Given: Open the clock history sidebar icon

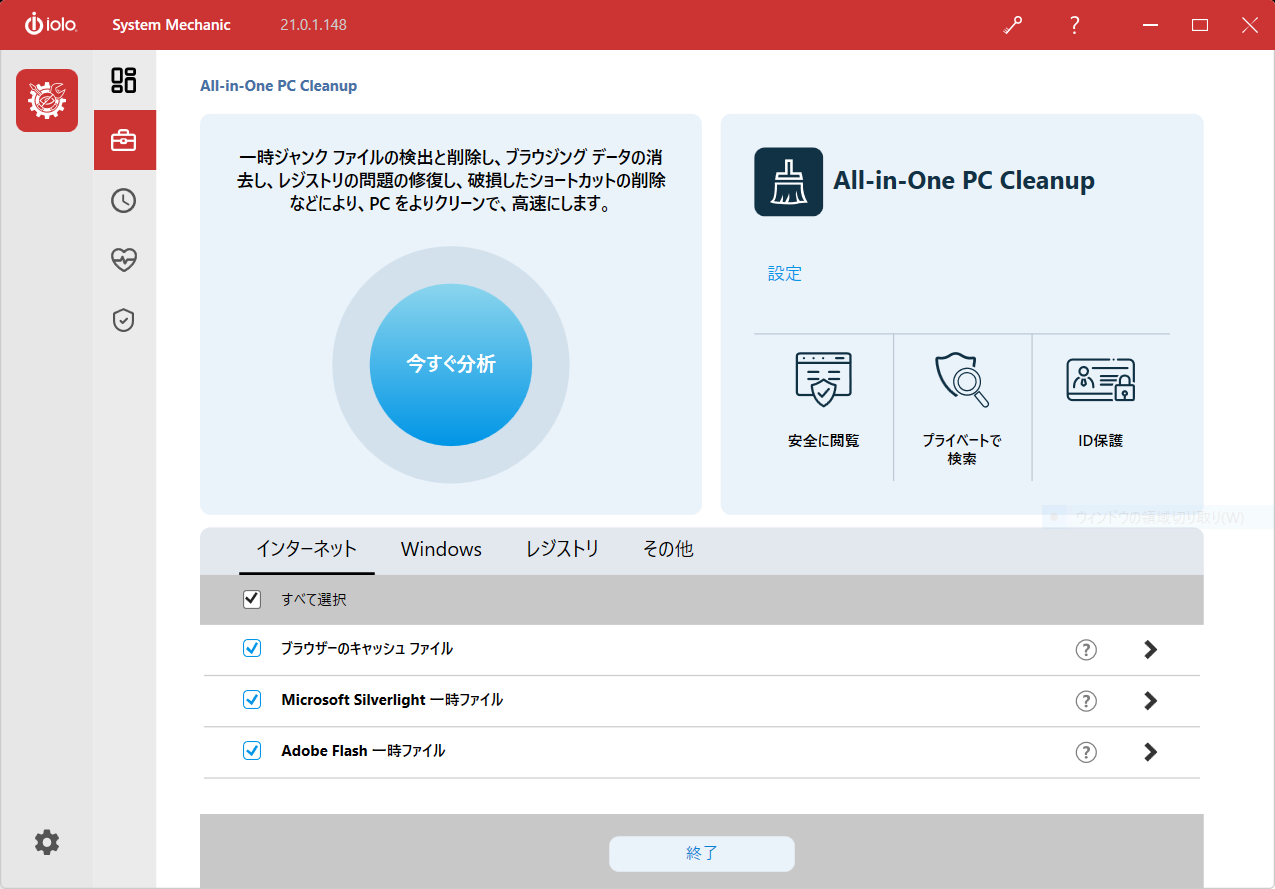Looking at the screenshot, I should coord(124,201).
